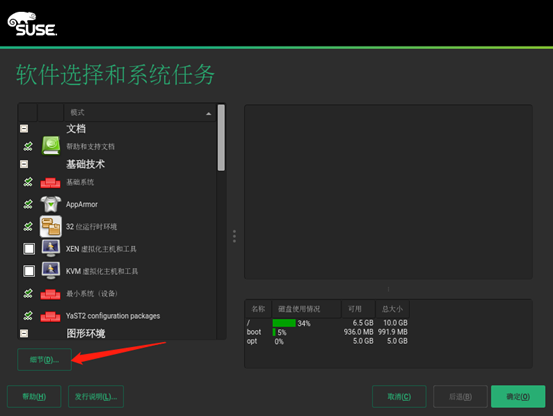
Task: Click the 32位运行时环境 package icon
Action: (51, 226)
